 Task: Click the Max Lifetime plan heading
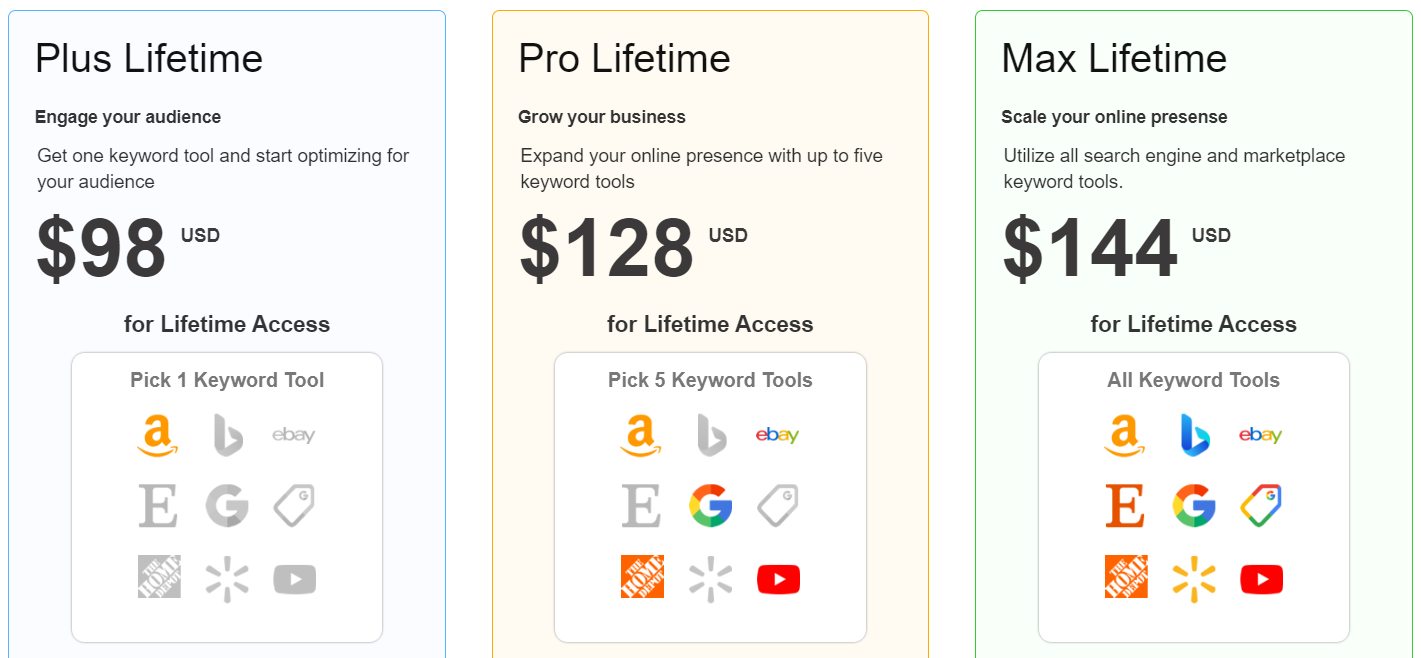coord(1114,59)
